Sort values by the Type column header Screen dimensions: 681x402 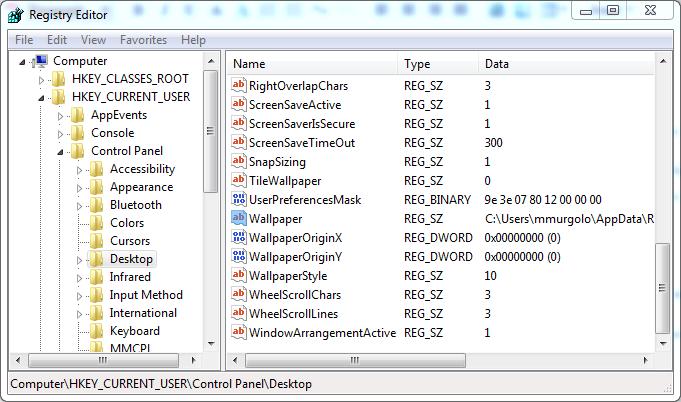[x=438, y=64]
